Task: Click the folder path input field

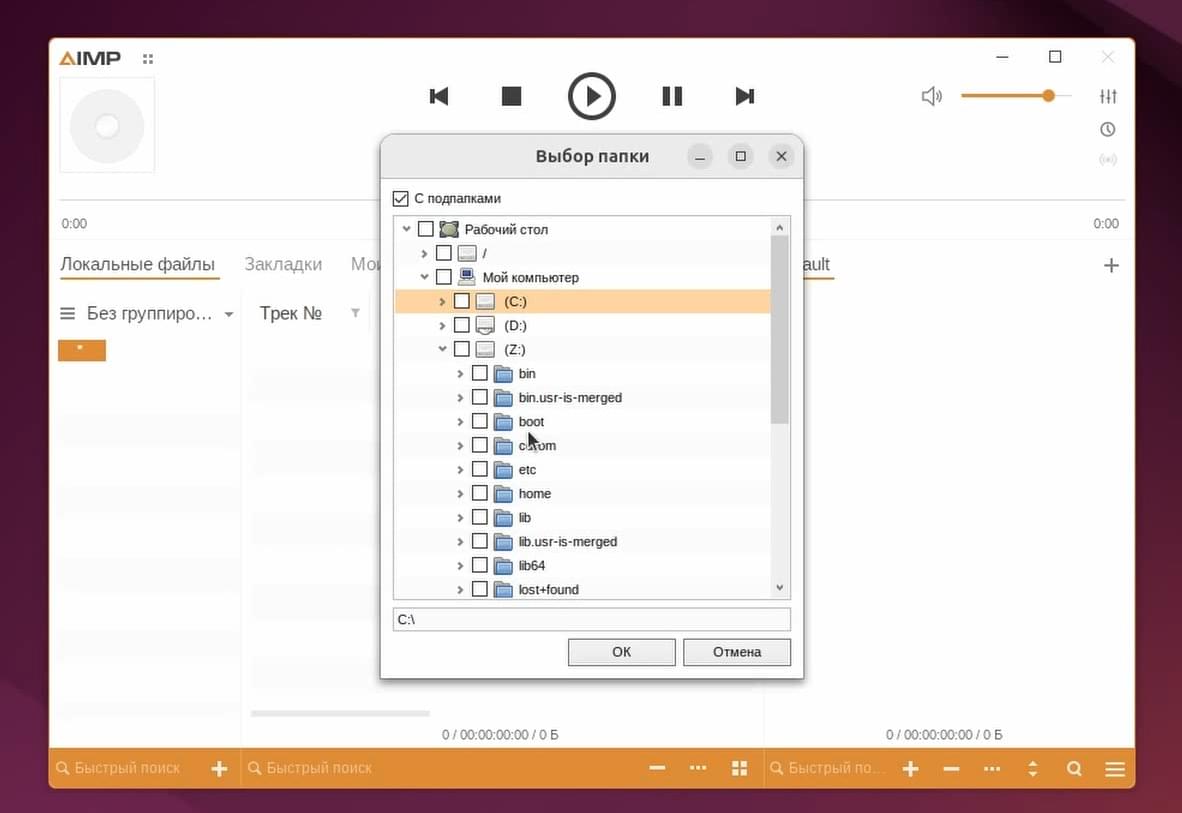Action: [592, 619]
